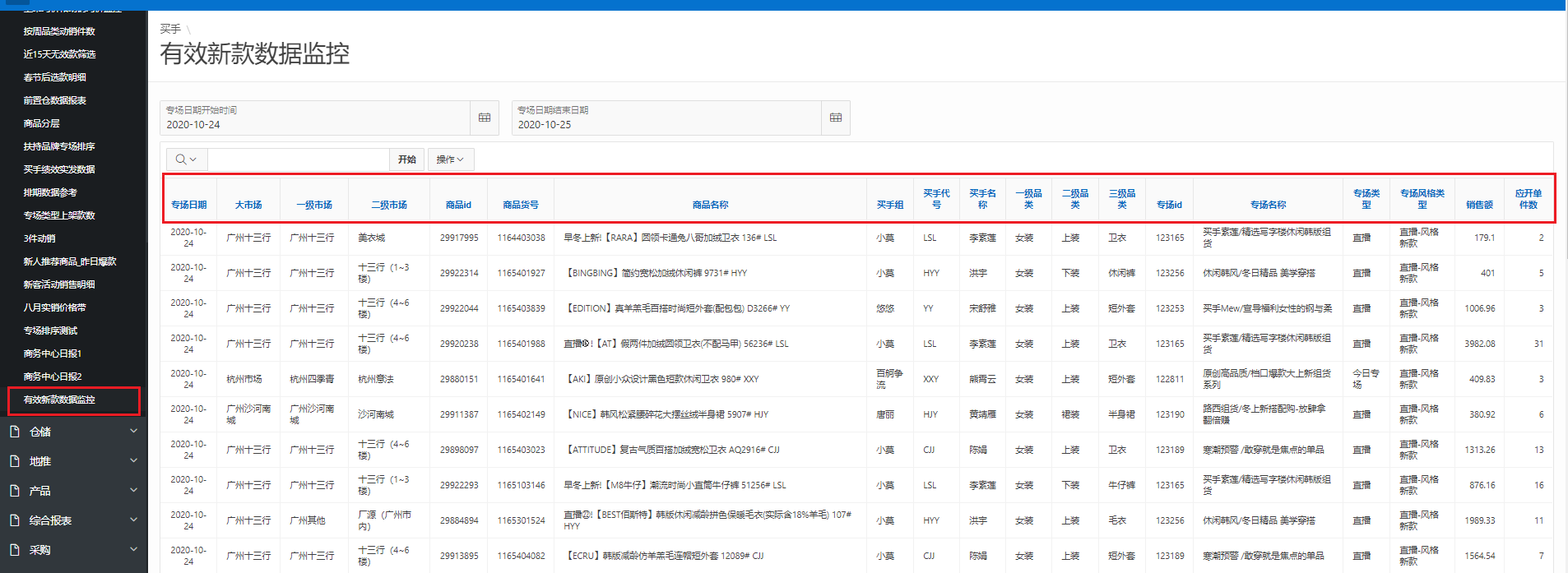The width and height of the screenshot is (1568, 573).
Task: Open 买手绩效实发数据 in sidebar
Action: (59, 169)
